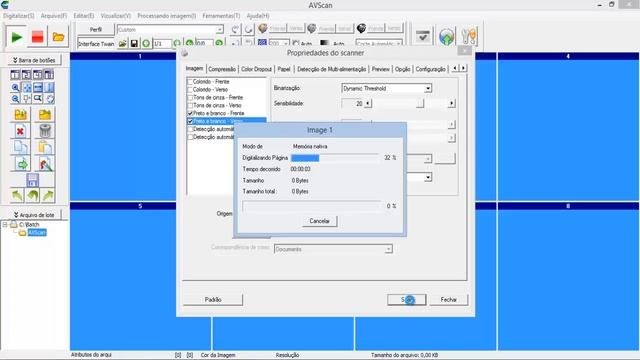Click Sensibilidade slider right arrow

[451, 104]
